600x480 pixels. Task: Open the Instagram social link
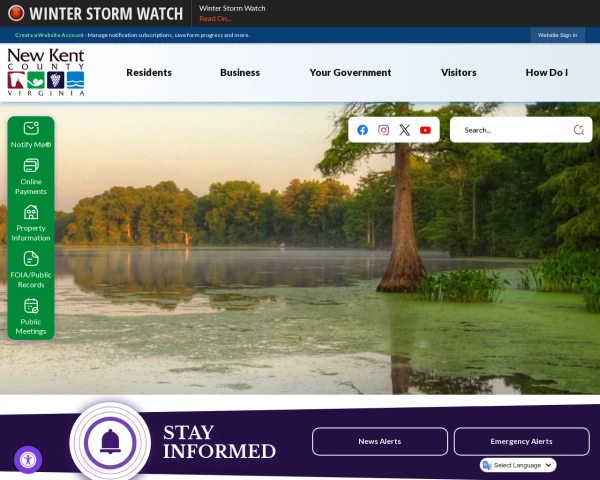[x=383, y=130]
